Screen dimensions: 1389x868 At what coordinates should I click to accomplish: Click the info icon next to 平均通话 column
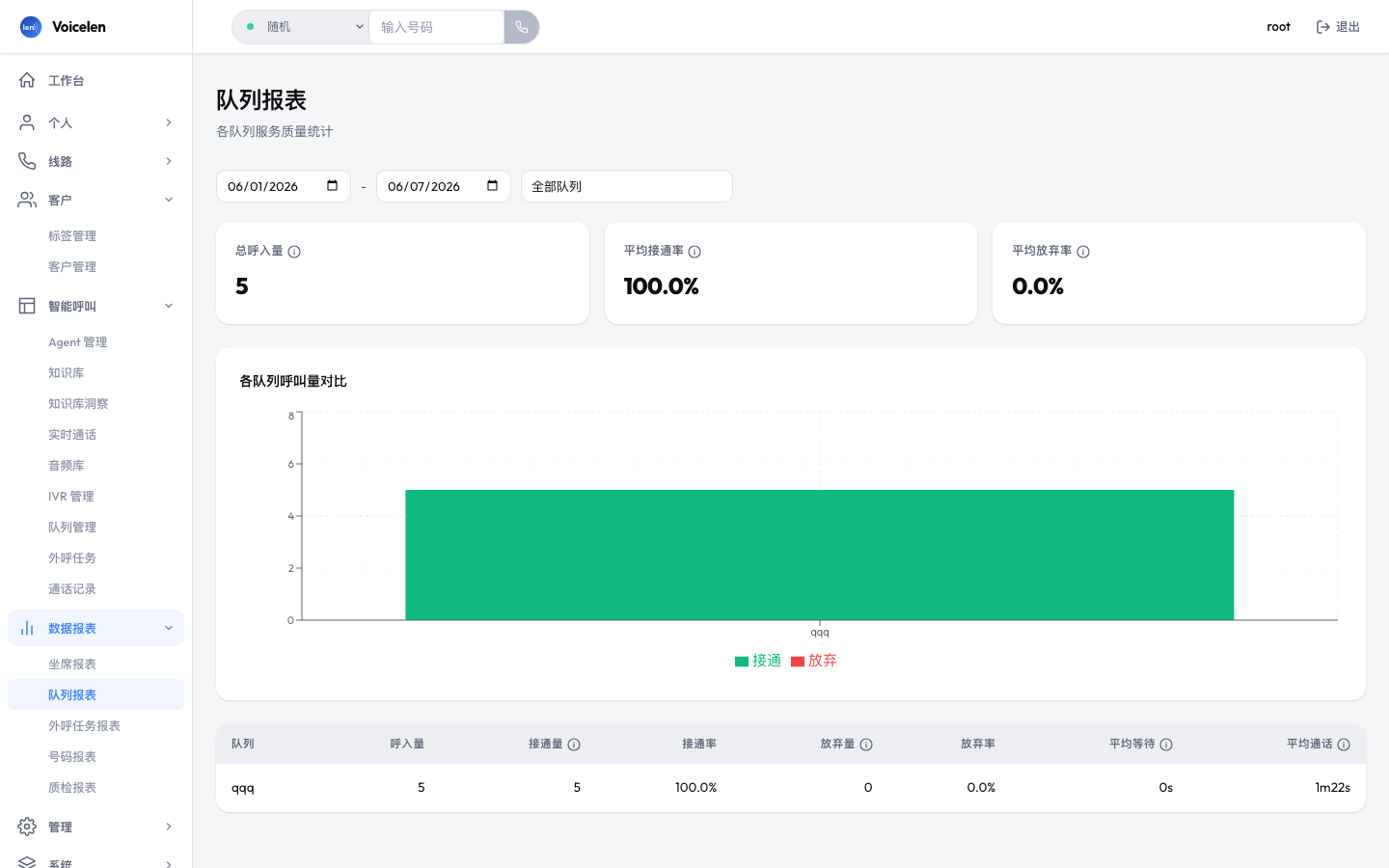1344,745
